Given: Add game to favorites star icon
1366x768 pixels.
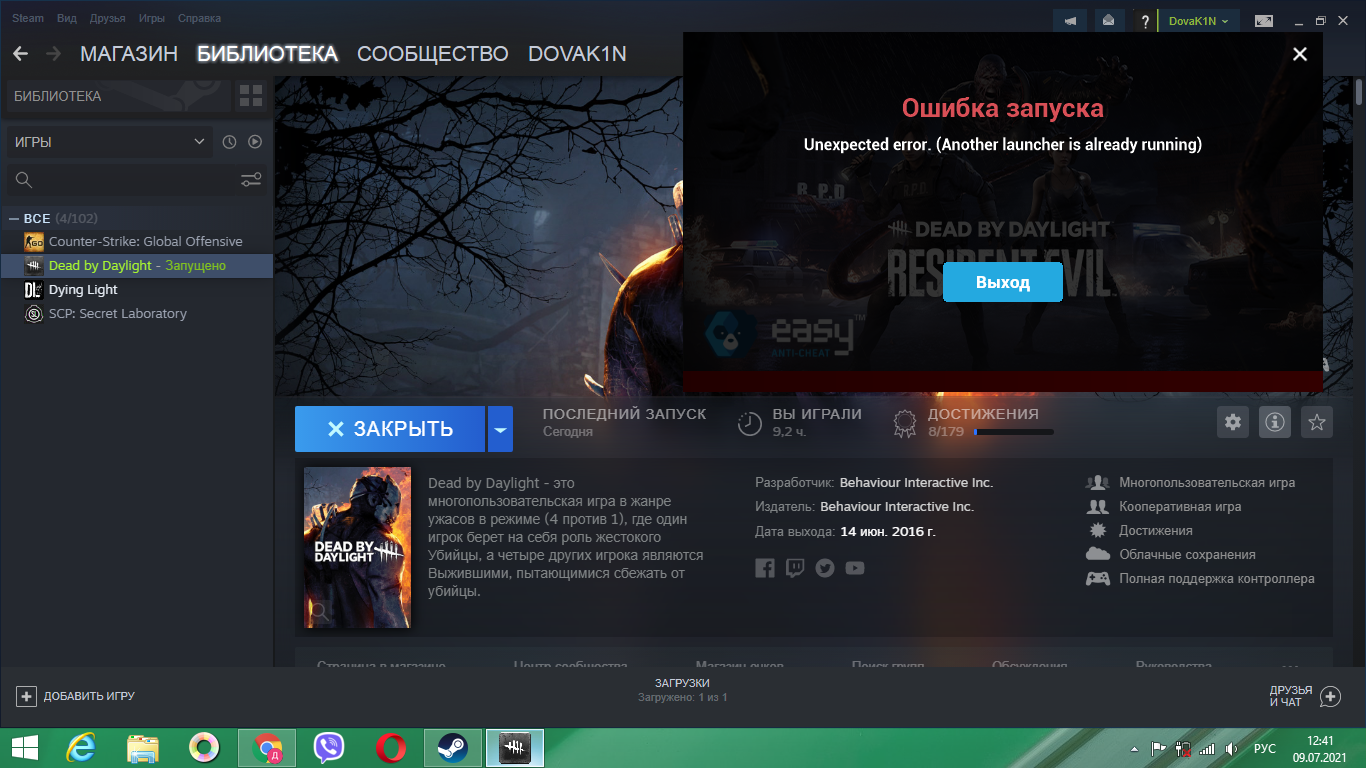Looking at the screenshot, I should (x=1317, y=422).
